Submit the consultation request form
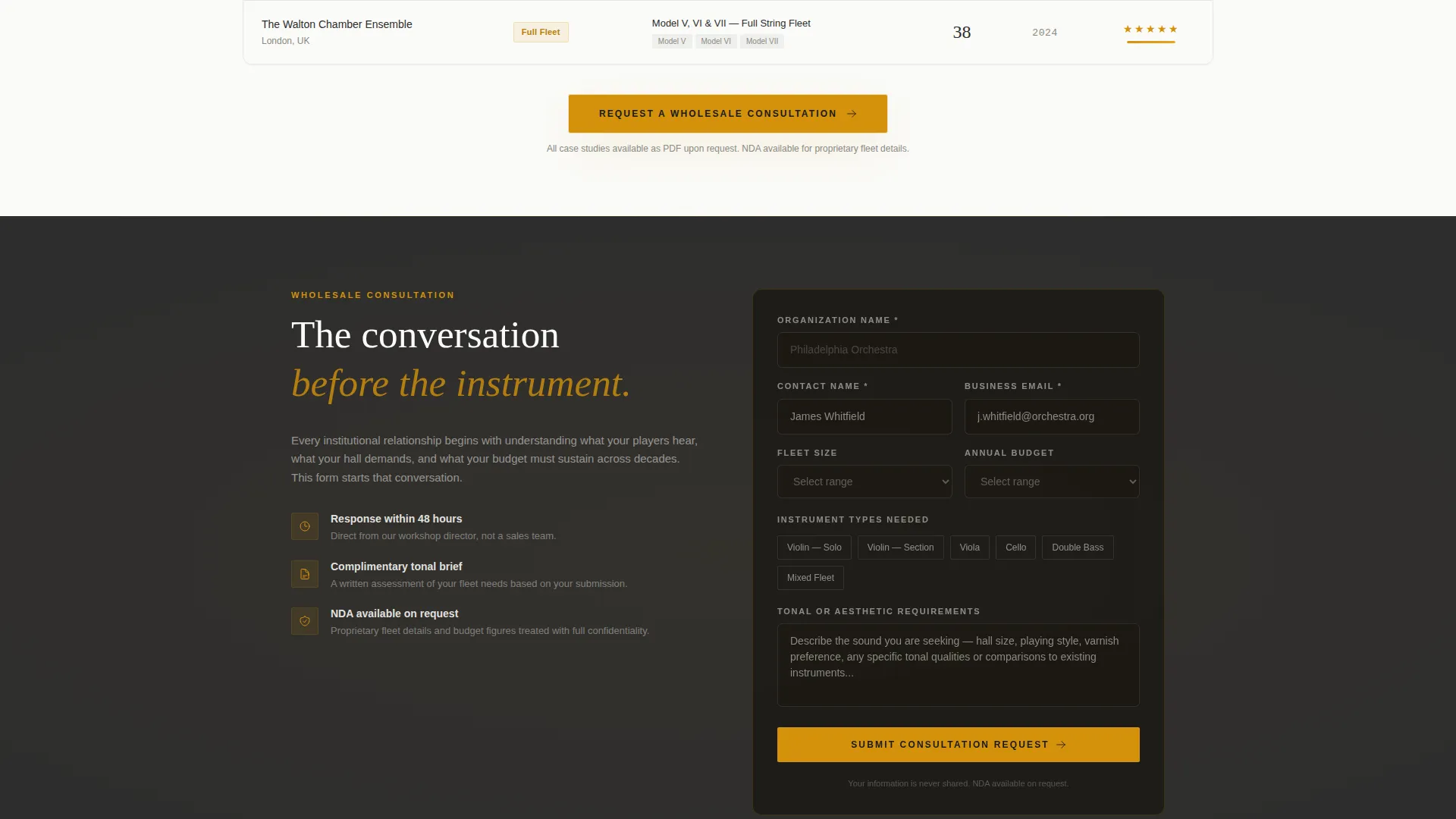 [x=959, y=745]
